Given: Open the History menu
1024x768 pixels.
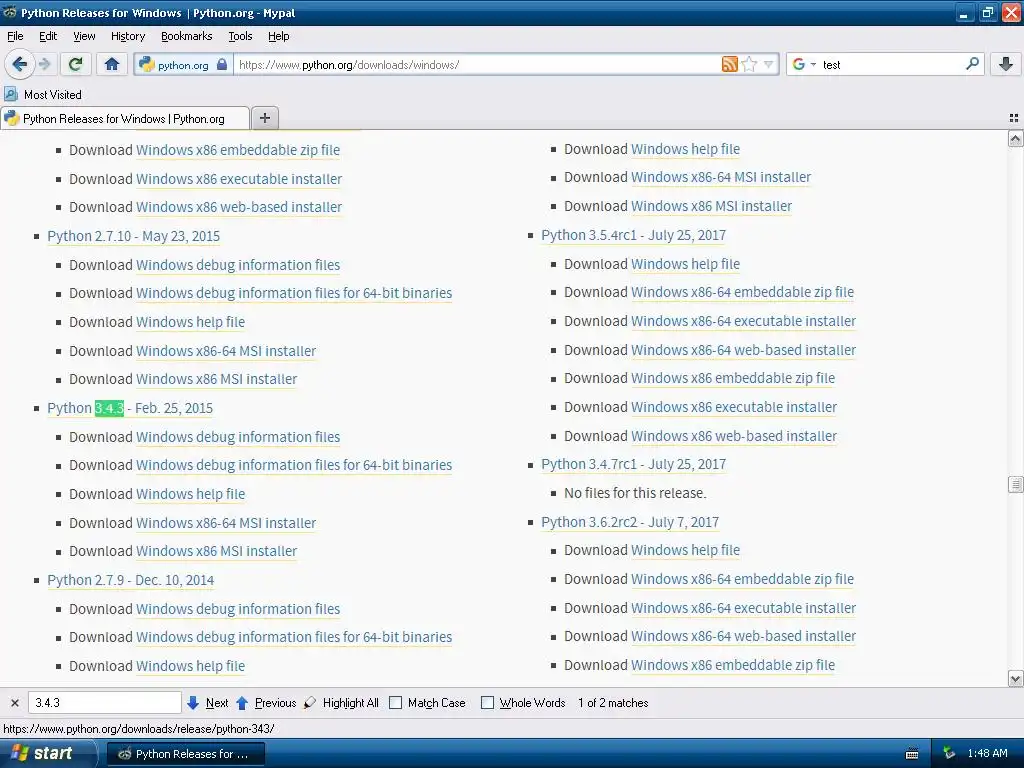Looking at the screenshot, I should pyautogui.click(x=128, y=36).
